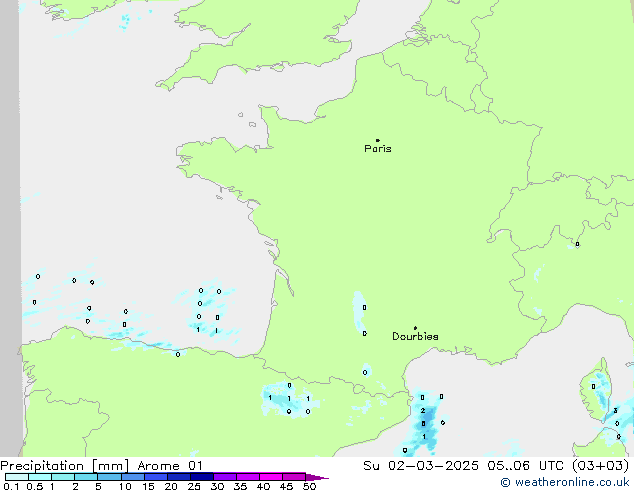Click the 'Su' weekday abbreviation in footer
This screenshot has width=634, height=490.
[371, 466]
